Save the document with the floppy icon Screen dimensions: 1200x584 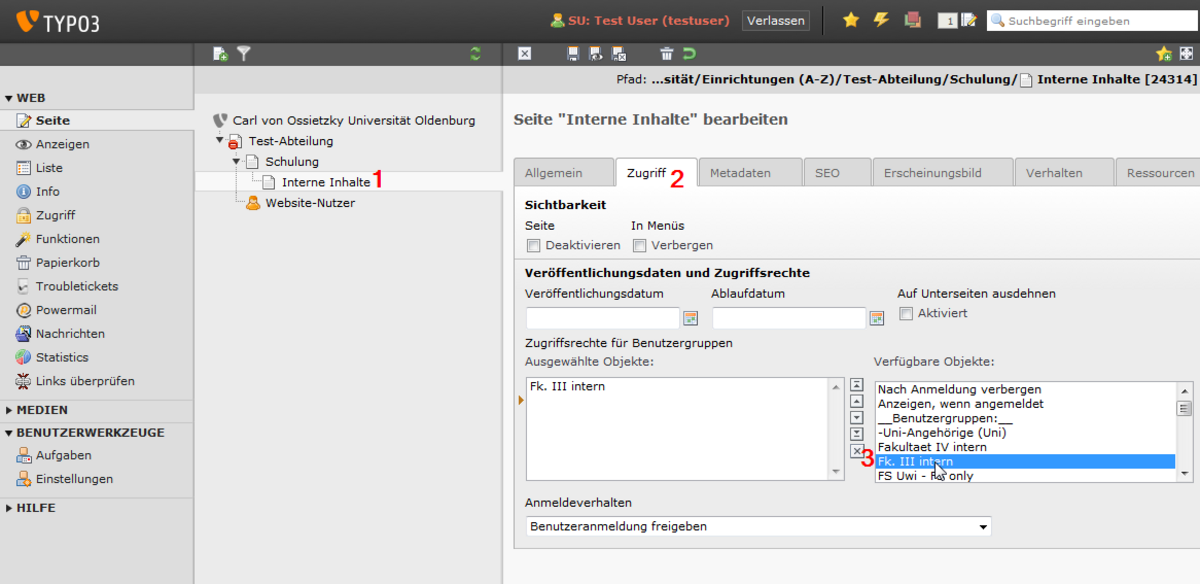point(573,53)
